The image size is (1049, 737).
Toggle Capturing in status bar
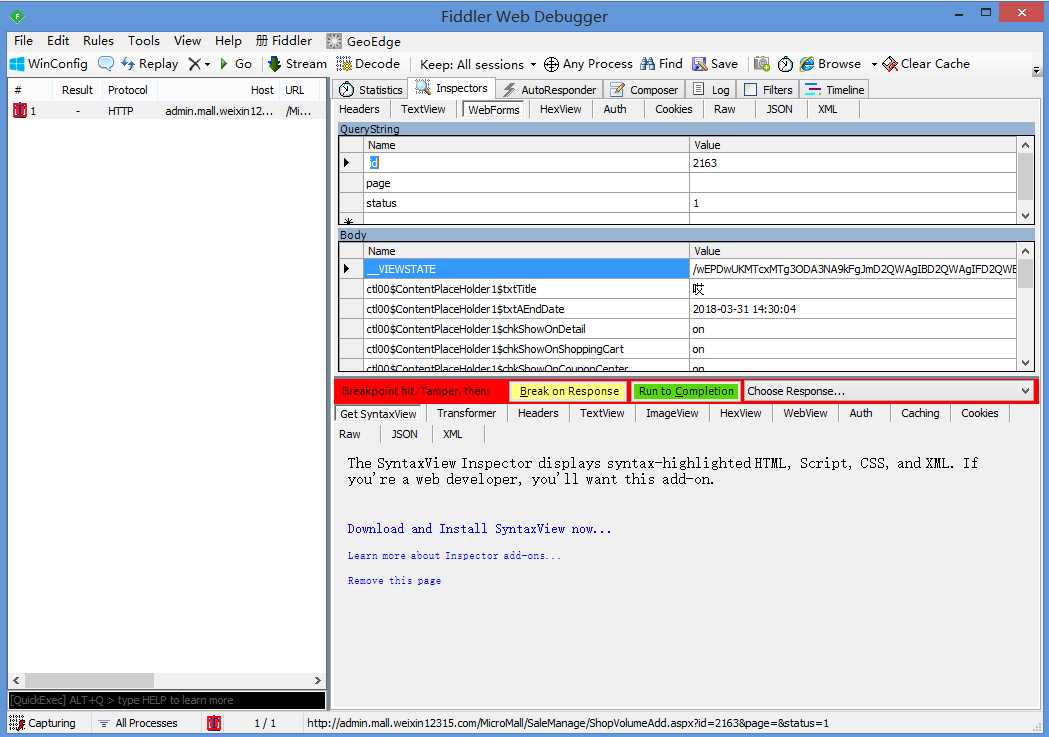tap(42, 723)
